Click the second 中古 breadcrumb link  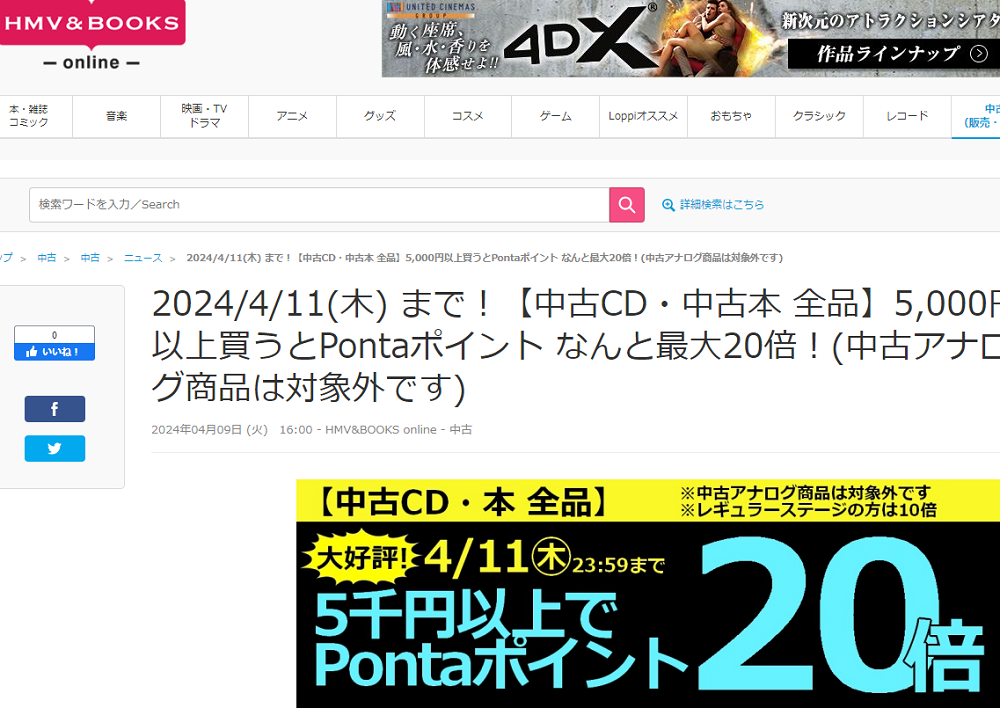click(90, 258)
